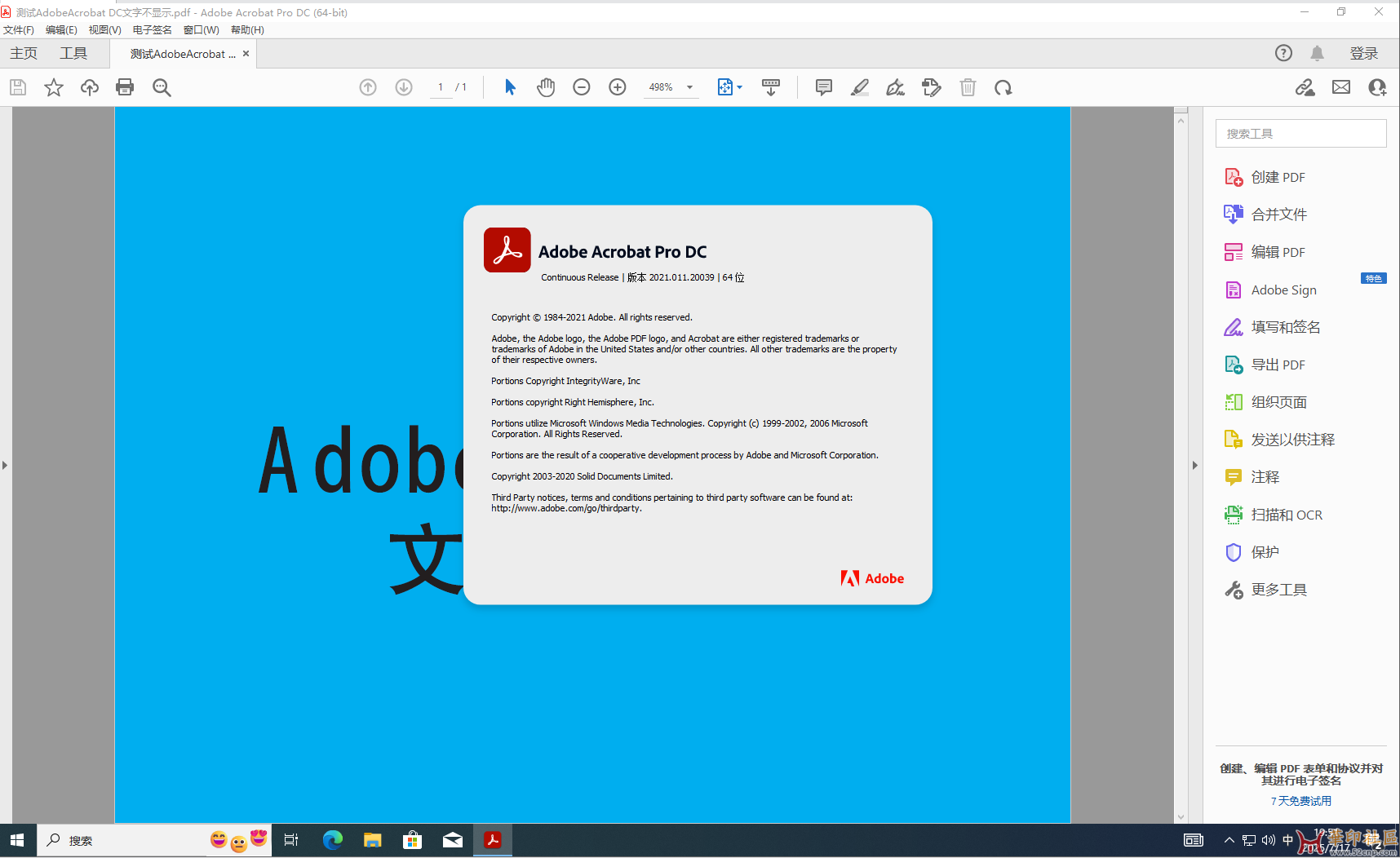Click the 登录 sign-in button

(1363, 53)
